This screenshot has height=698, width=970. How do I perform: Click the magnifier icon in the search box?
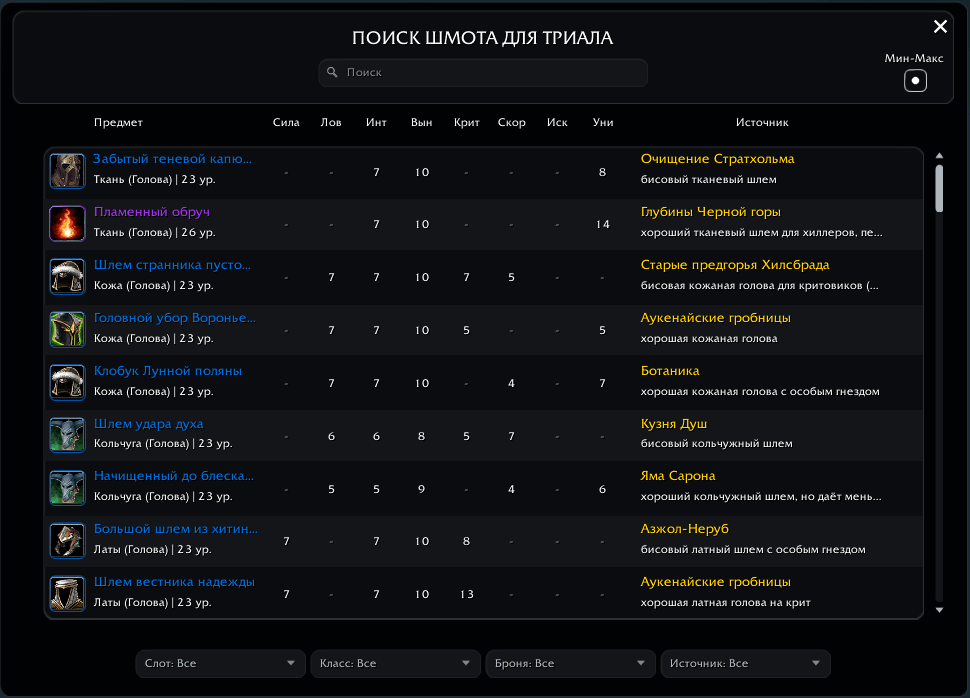332,72
